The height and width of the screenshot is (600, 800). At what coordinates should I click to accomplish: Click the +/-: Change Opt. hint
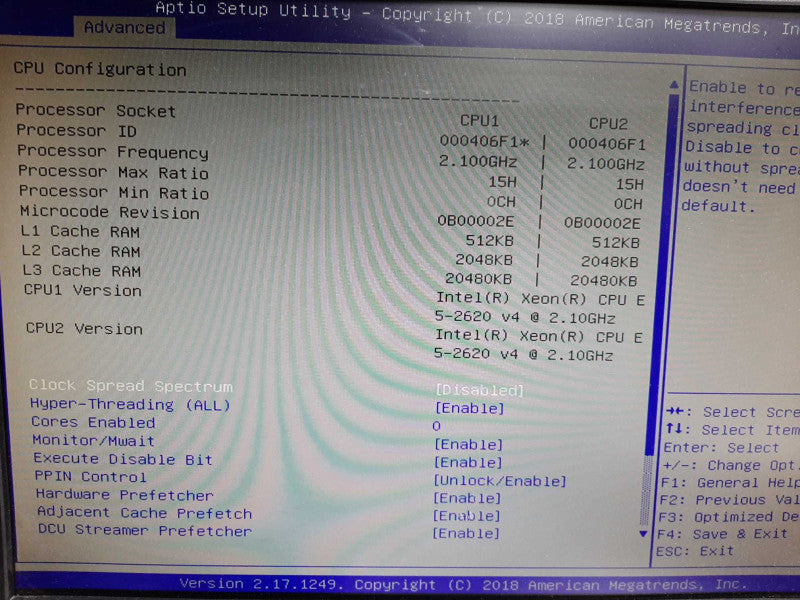(730, 465)
